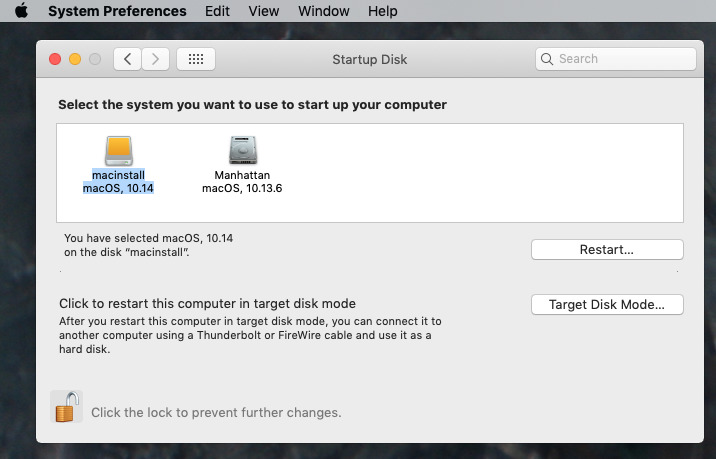Image resolution: width=716 pixels, height=459 pixels.
Task: Click the "macOS, 10.14" highlighted version text
Action: tap(118, 188)
